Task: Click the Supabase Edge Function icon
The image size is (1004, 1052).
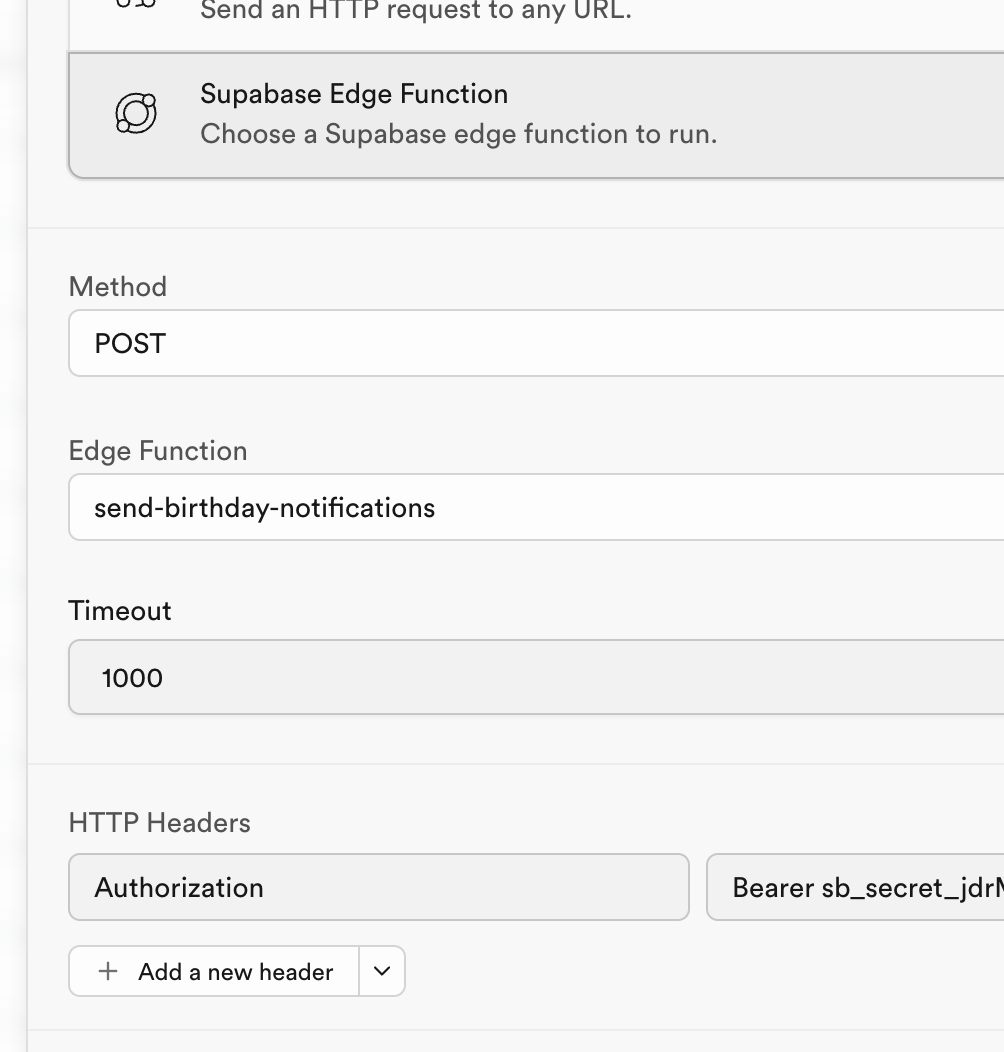Action: [136, 114]
